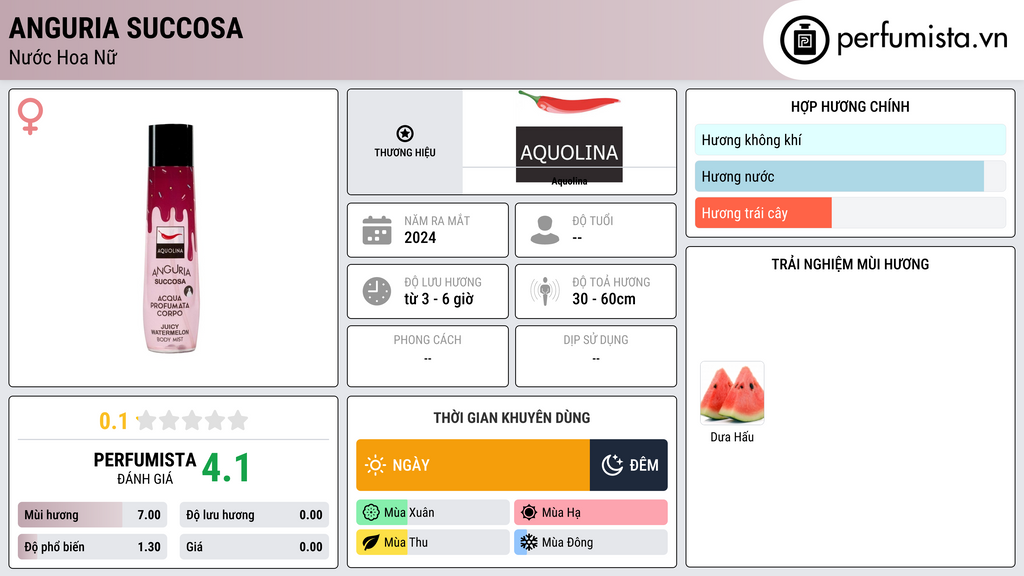The image size is (1024, 576).
Task: Click the female gender symbol icon
Action: coord(31,116)
